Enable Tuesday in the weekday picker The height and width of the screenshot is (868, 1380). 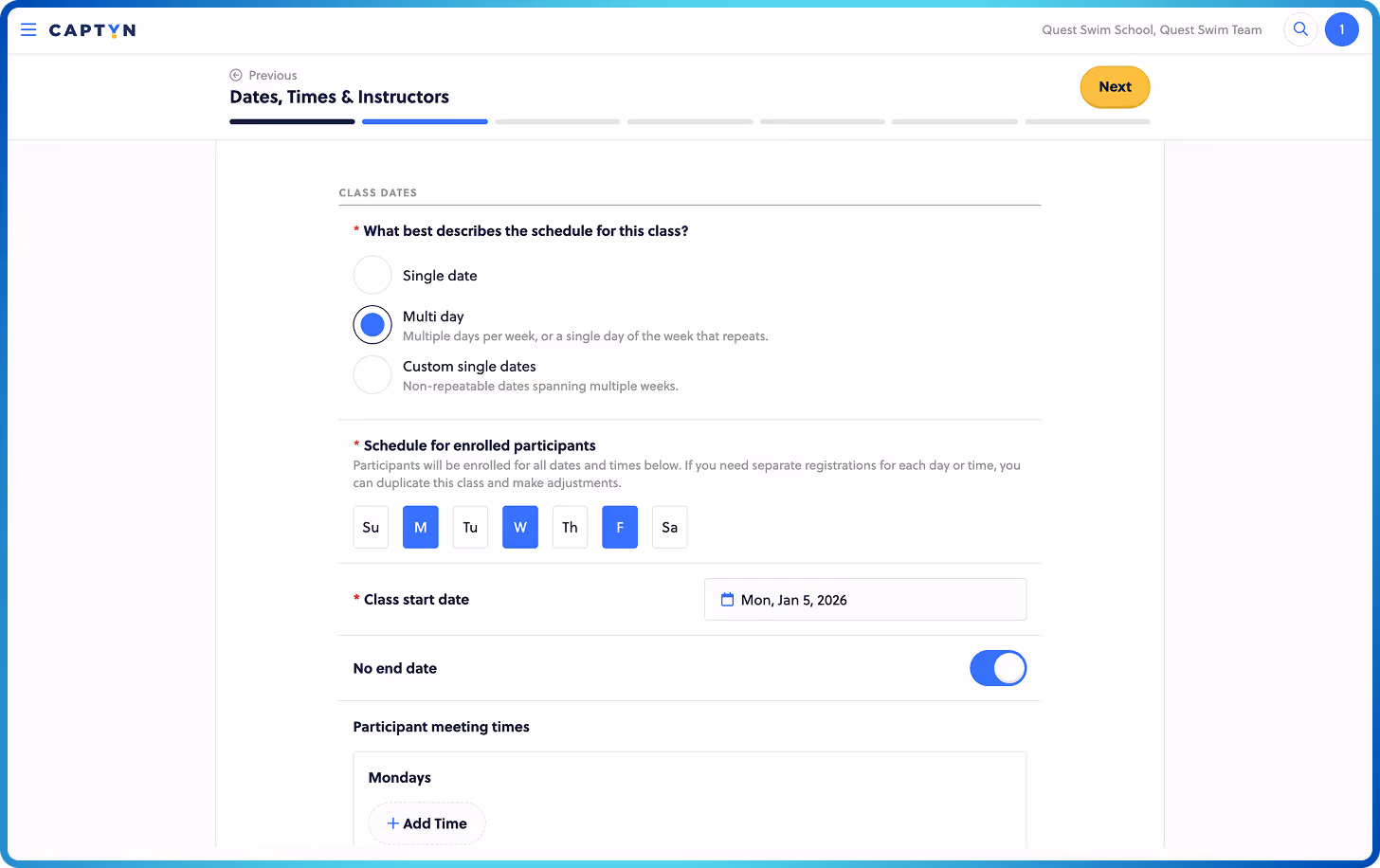[470, 527]
